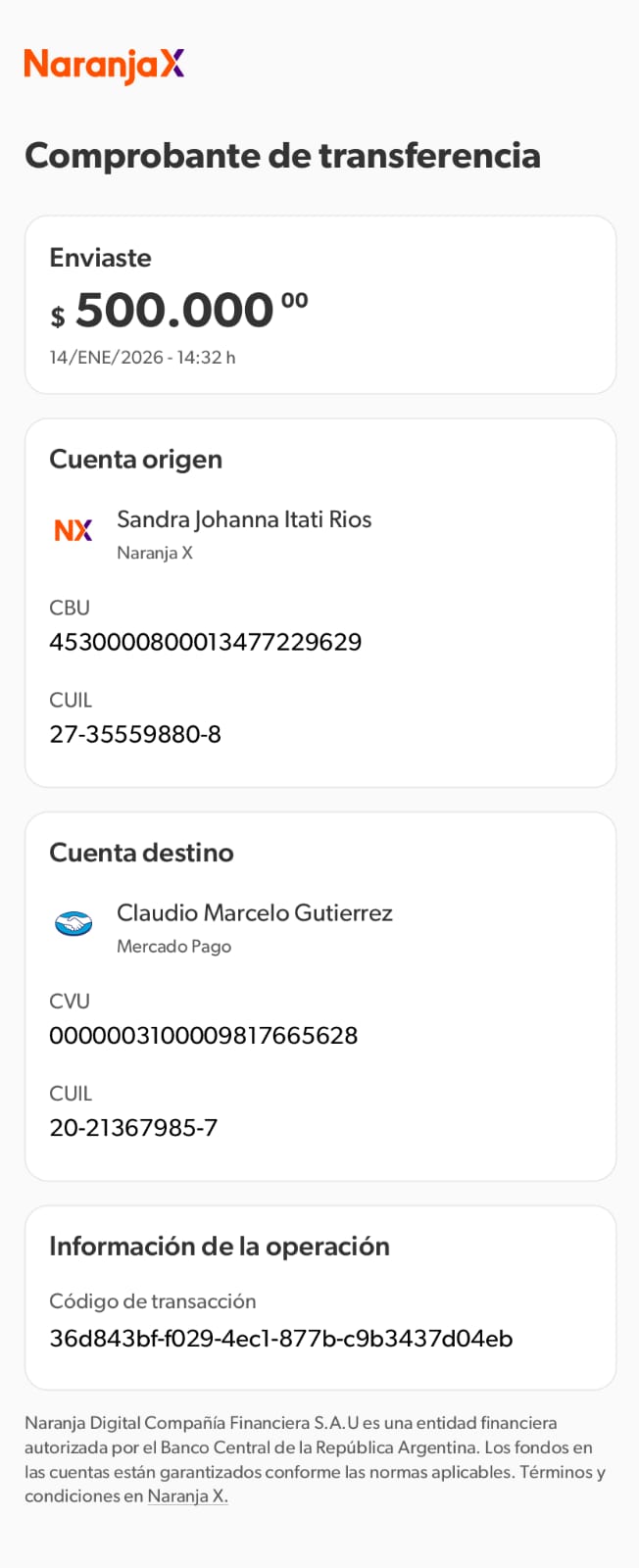The image size is (639, 1568).
Task: Click the Cuenta destino heading
Action: (141, 853)
